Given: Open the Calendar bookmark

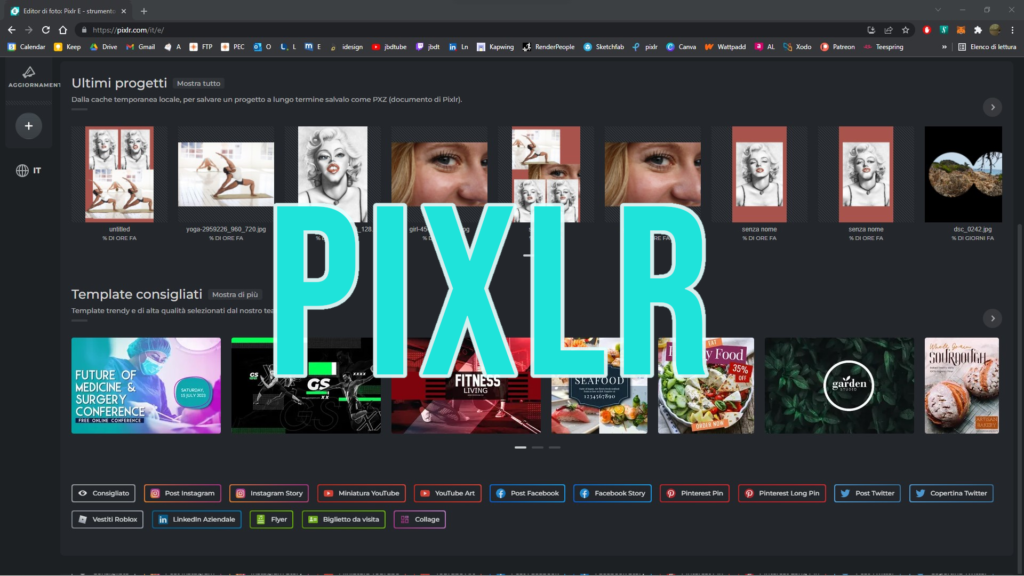Looking at the screenshot, I should tap(27, 47).
